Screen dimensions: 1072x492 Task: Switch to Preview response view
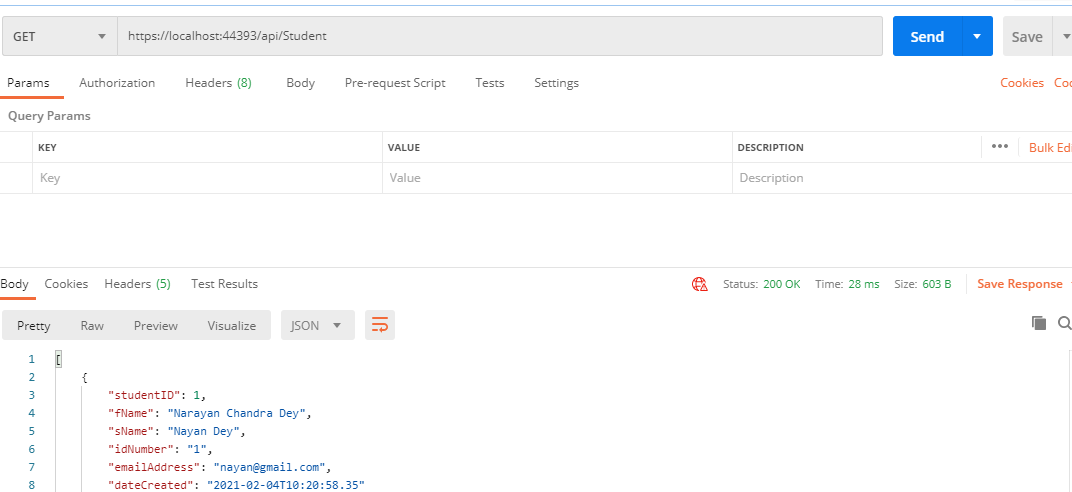pos(156,325)
